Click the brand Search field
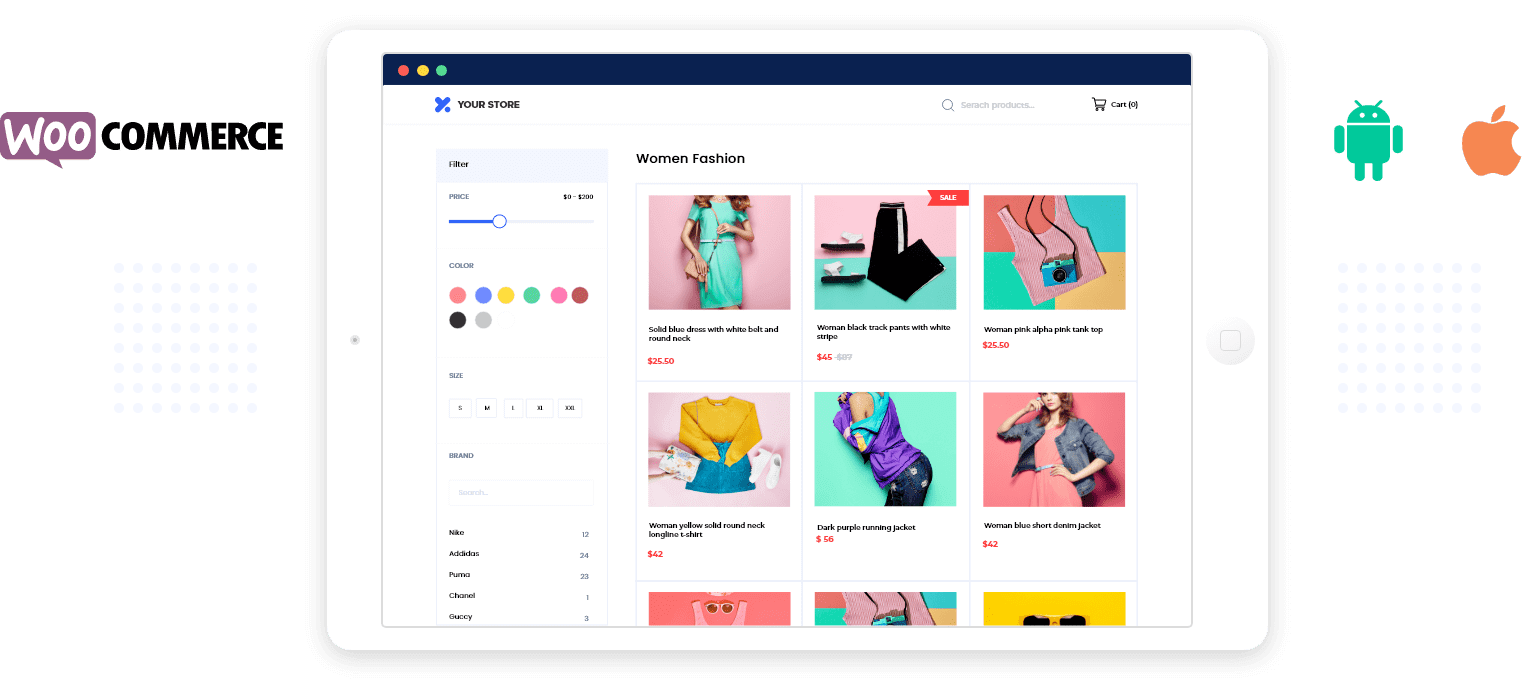Viewport: 1522px width, 692px height. point(520,492)
